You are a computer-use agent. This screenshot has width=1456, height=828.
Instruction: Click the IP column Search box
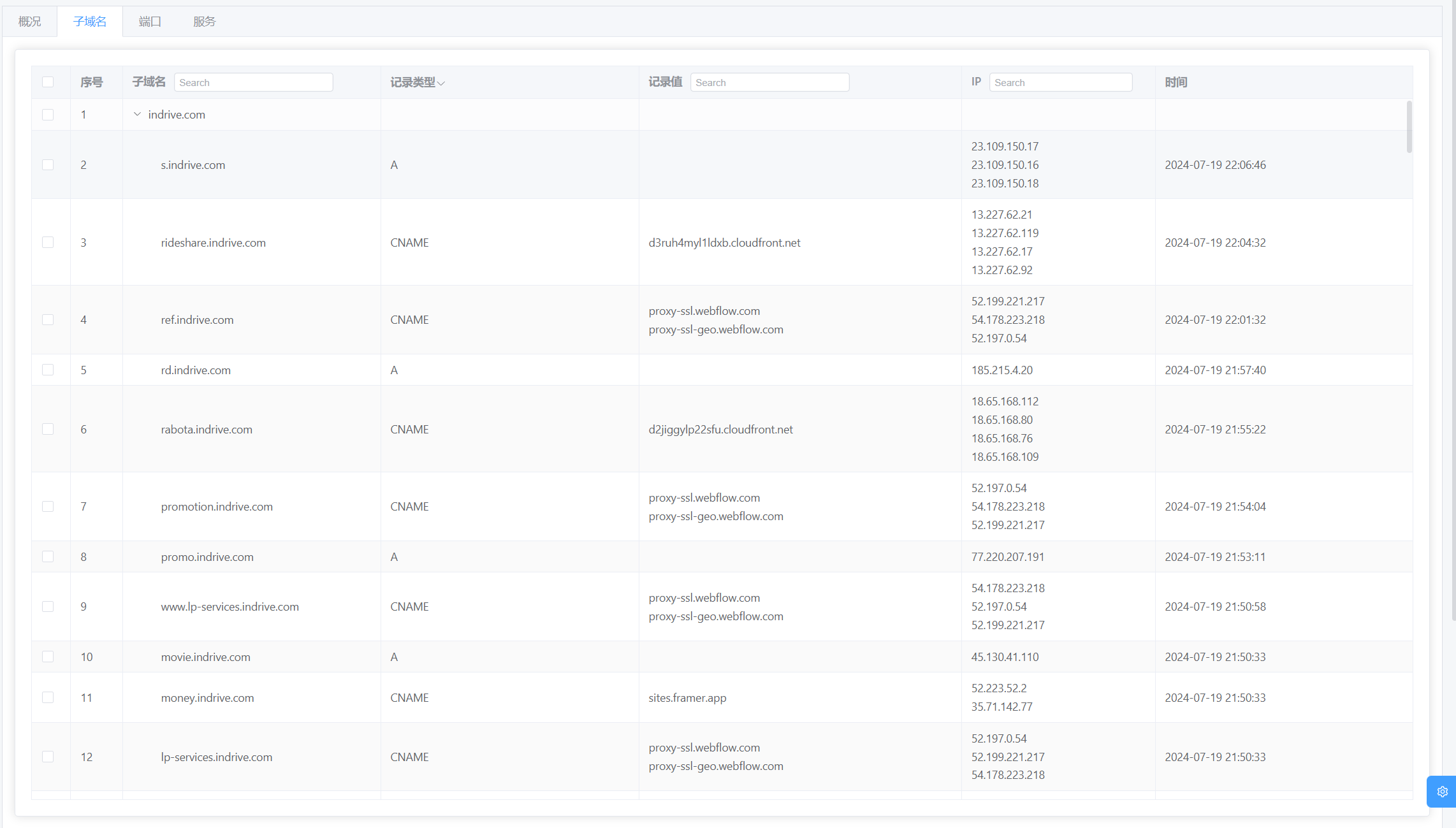click(x=1059, y=82)
